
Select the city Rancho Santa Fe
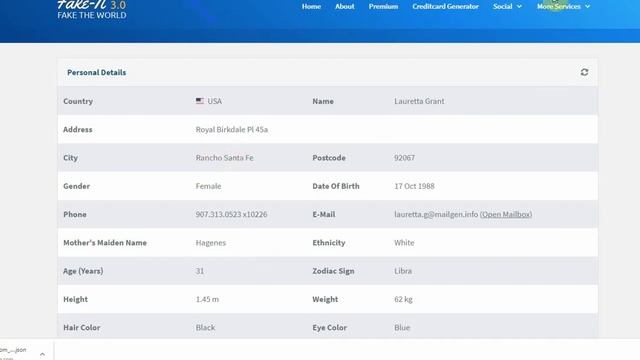coord(224,158)
